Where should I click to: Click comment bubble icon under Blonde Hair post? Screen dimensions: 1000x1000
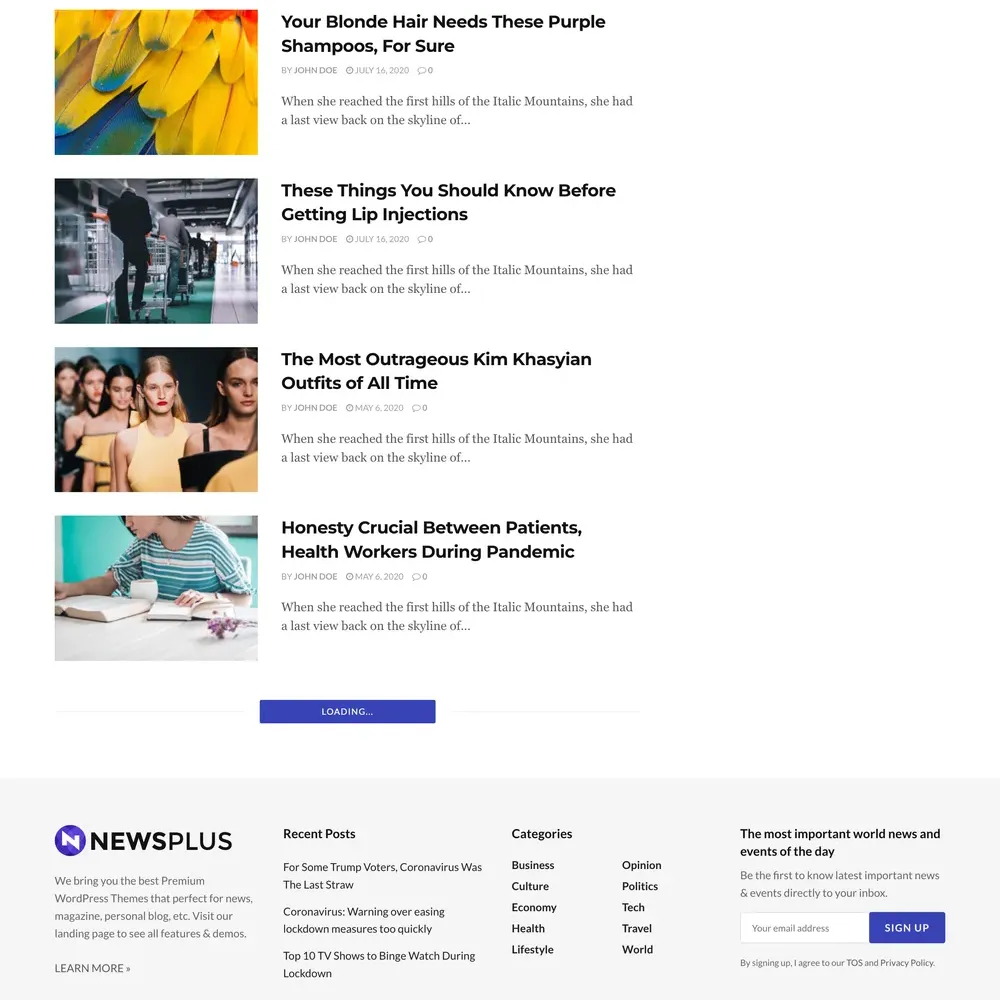coord(422,71)
